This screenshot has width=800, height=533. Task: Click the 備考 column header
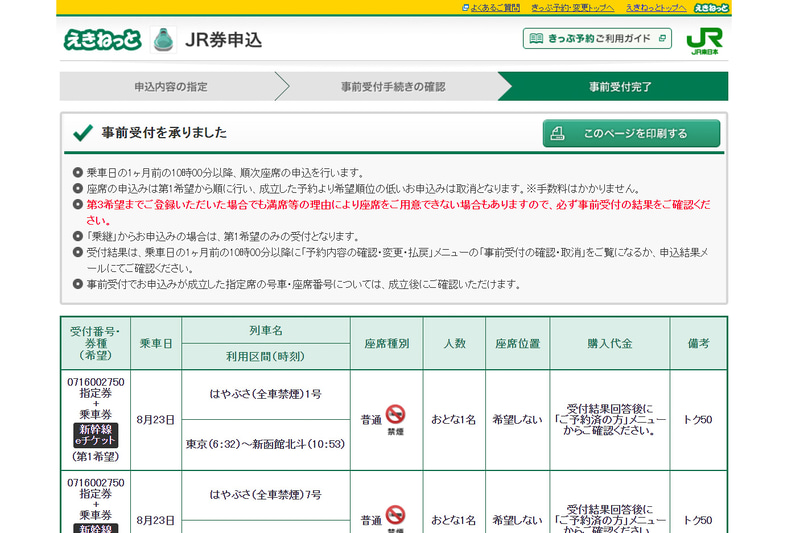[698, 343]
